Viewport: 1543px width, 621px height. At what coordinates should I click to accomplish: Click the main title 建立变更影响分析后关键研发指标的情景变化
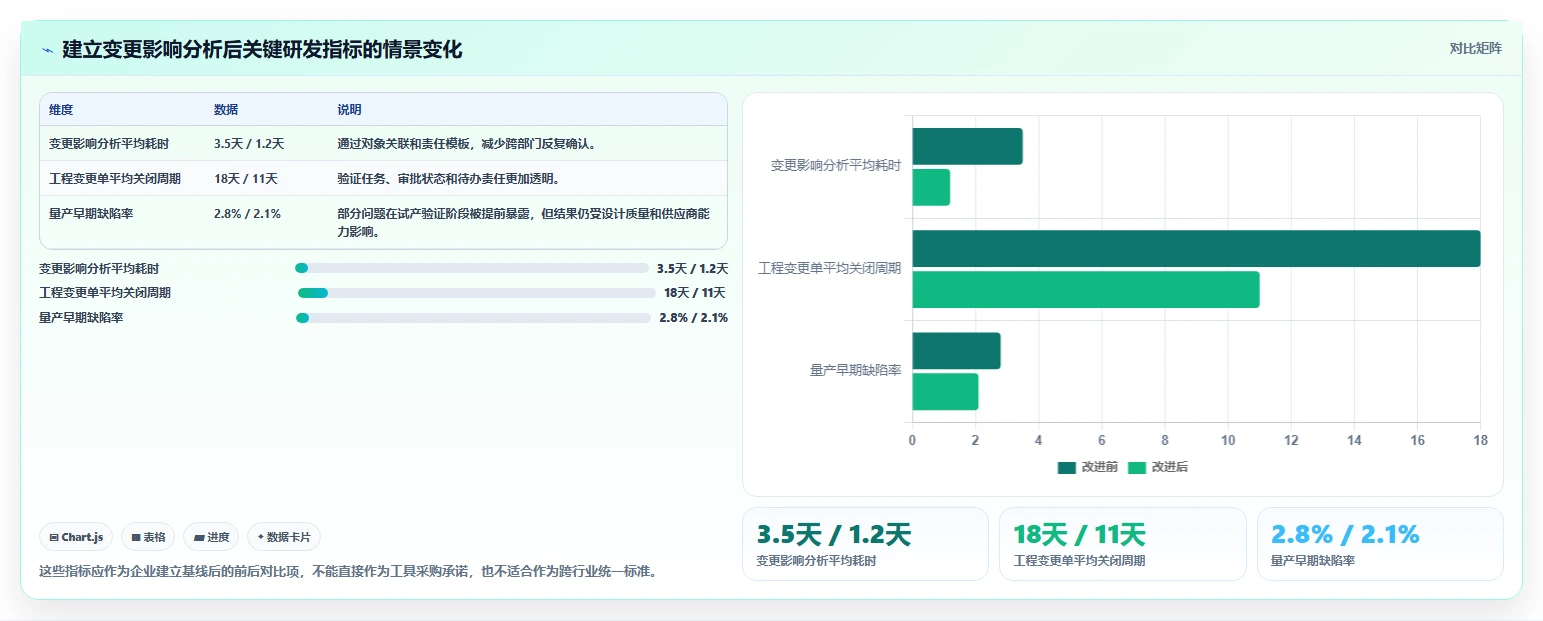(x=262, y=50)
